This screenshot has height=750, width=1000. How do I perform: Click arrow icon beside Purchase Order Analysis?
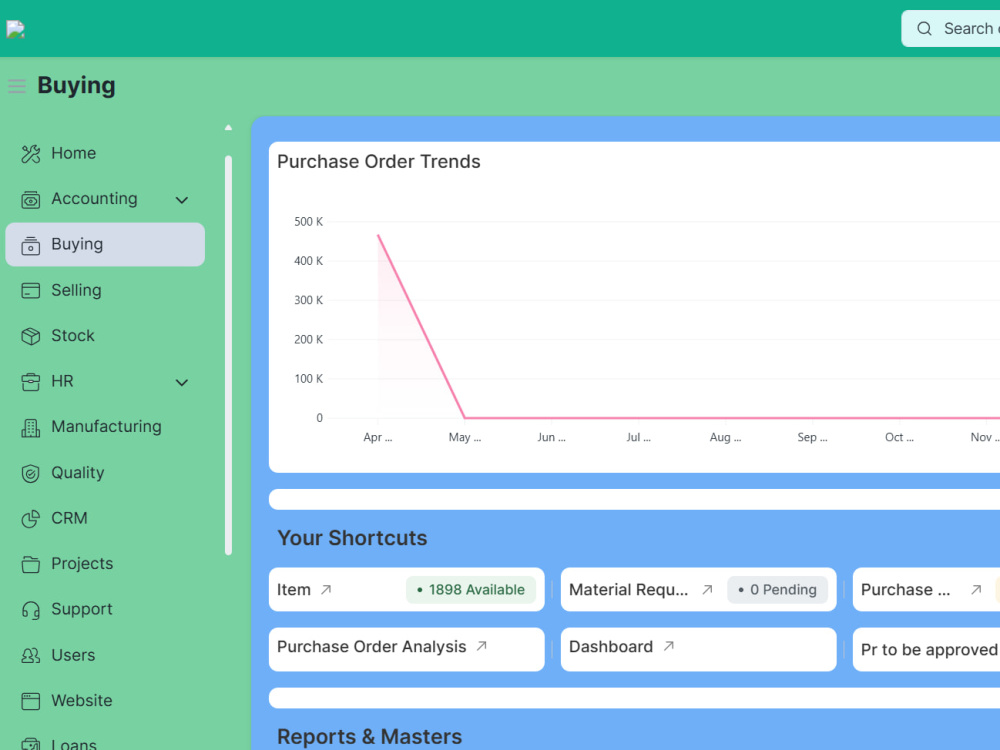[482, 646]
